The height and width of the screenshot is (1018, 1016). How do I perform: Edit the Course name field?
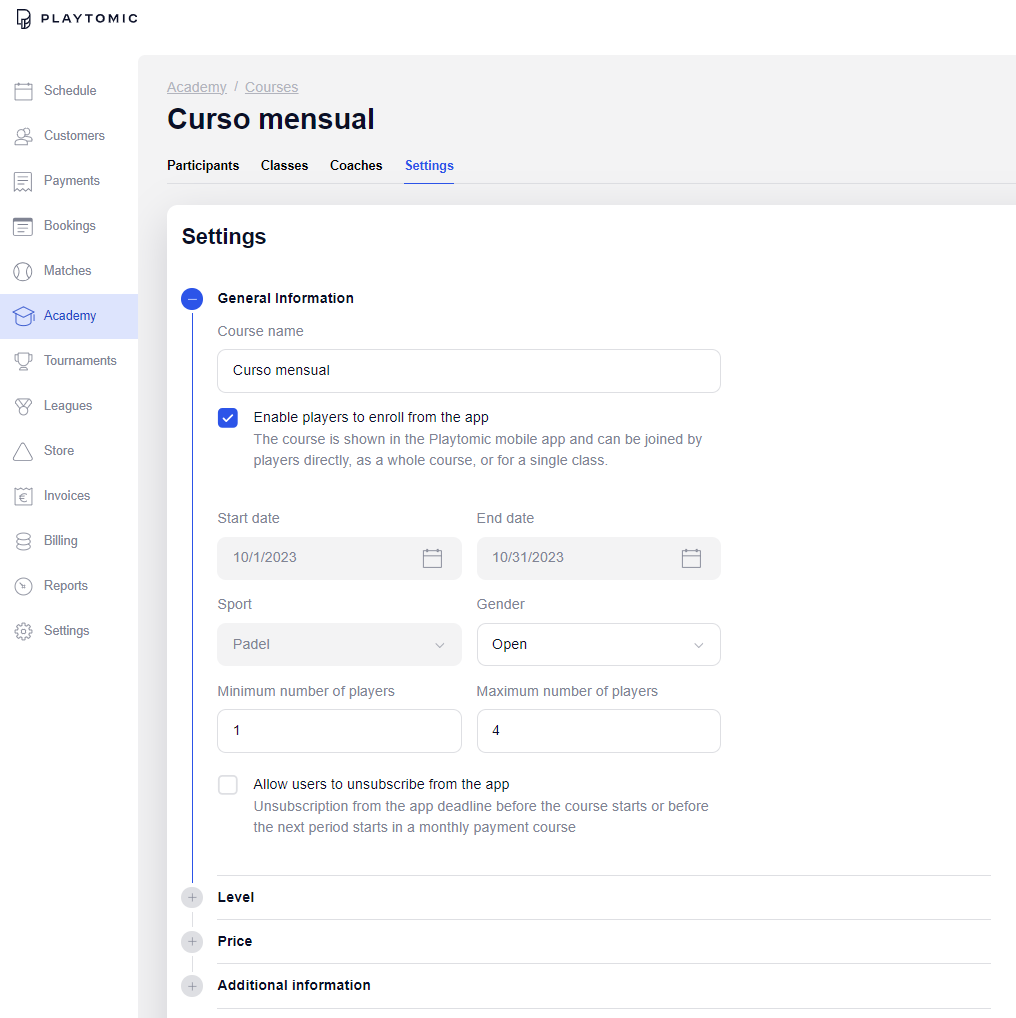click(468, 371)
